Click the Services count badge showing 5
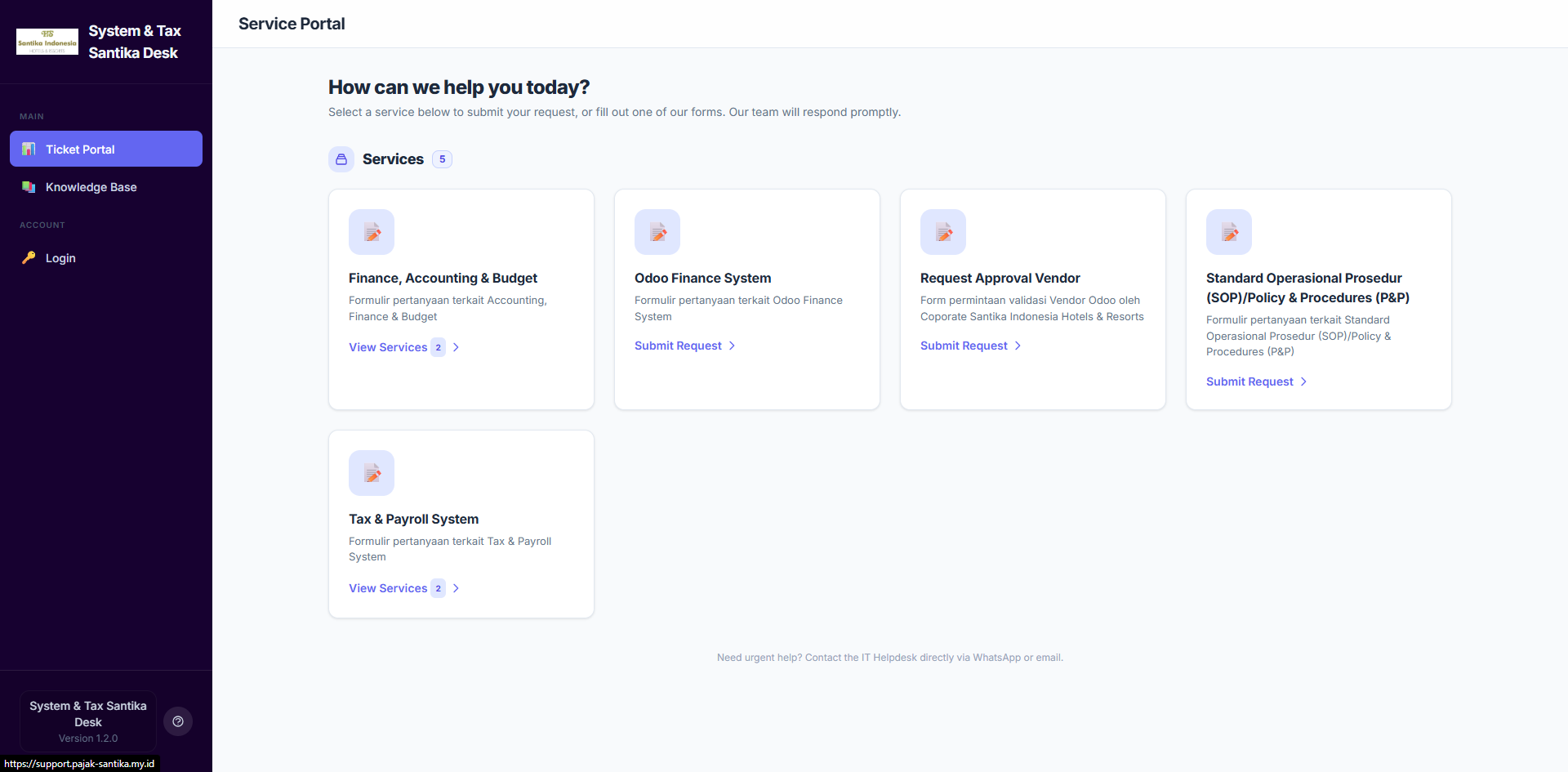 click(x=443, y=159)
